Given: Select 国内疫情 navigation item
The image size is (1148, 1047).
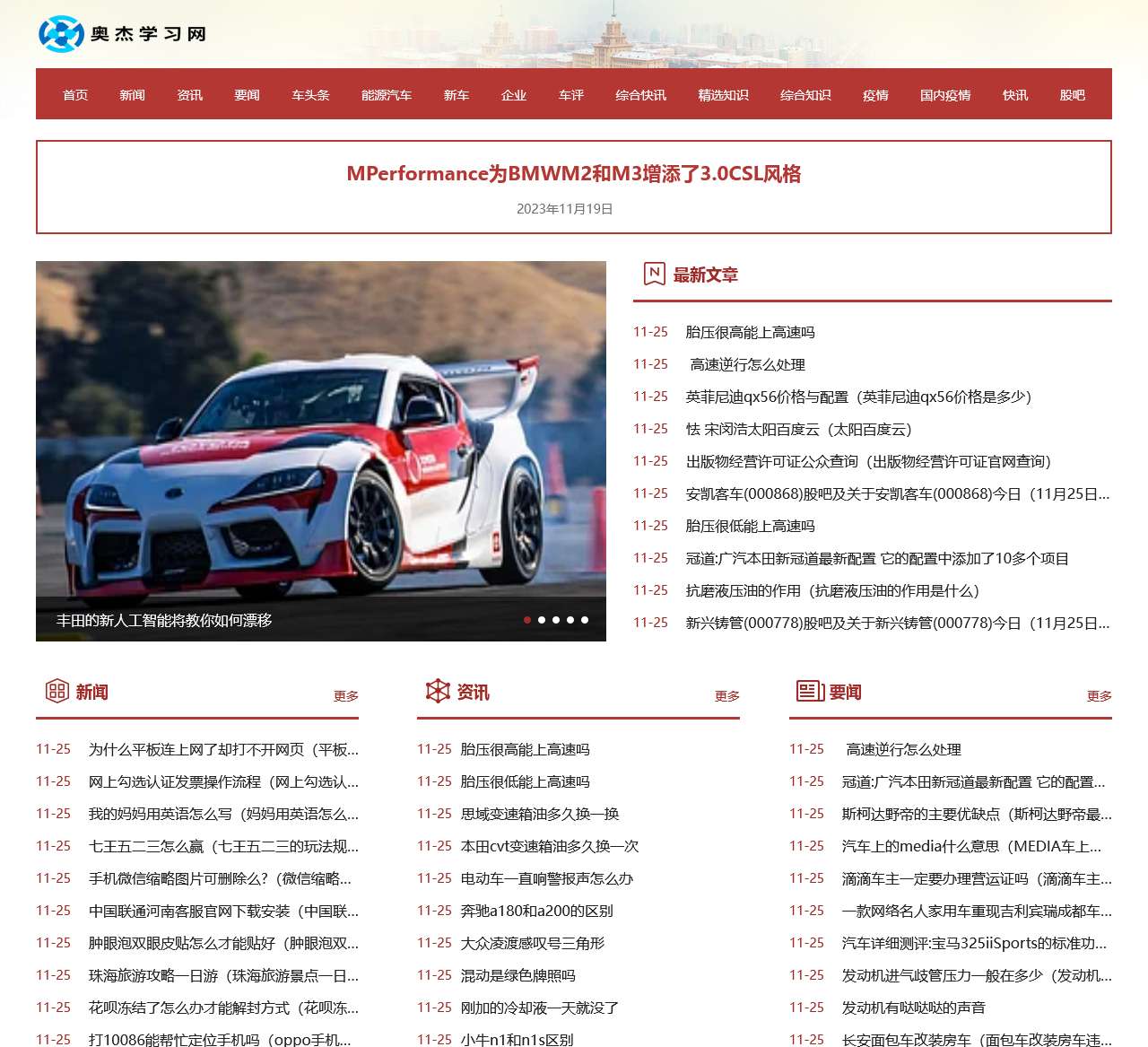Looking at the screenshot, I should tap(945, 95).
